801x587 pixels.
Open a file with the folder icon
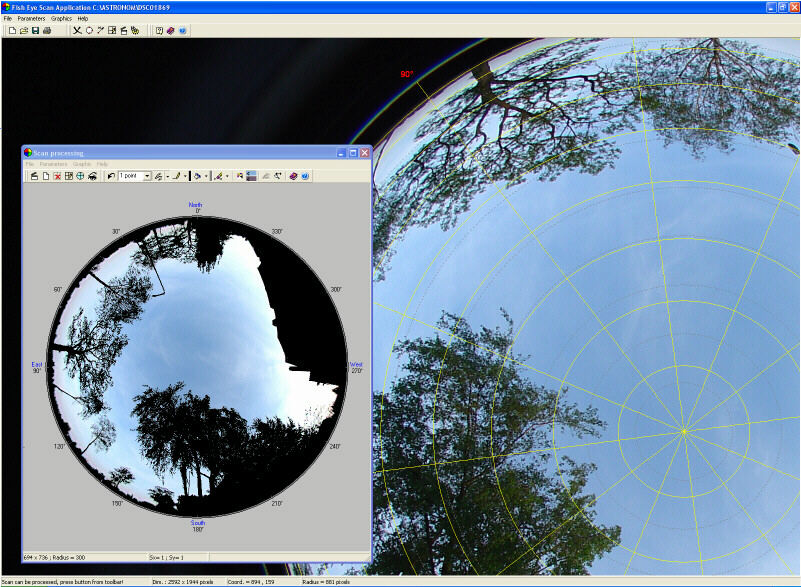[23, 31]
